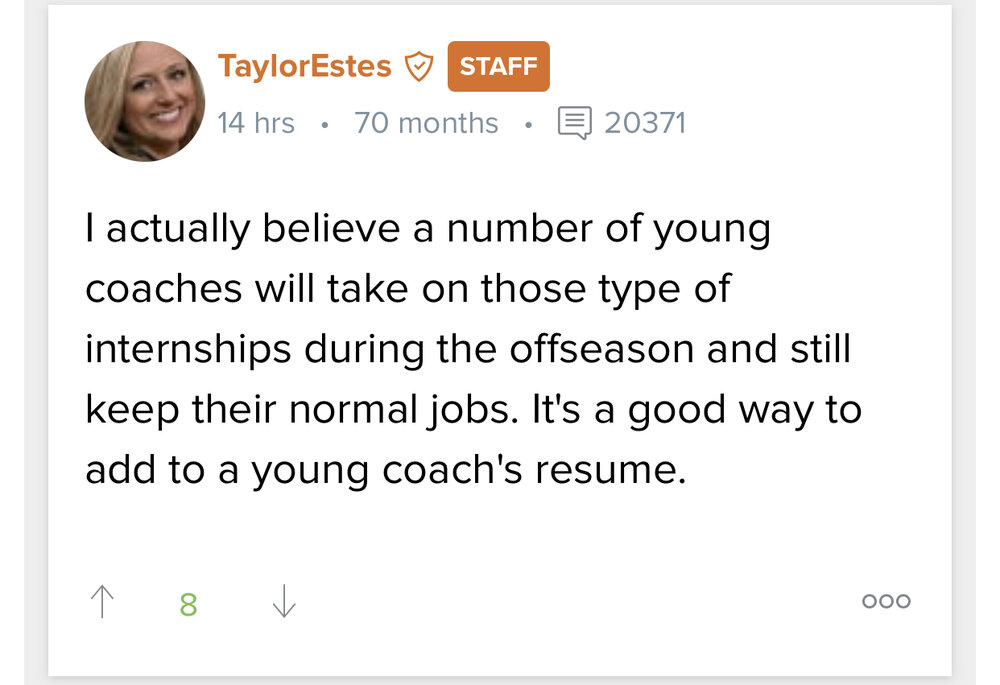Open the three-circle more options menu
Screen dimensions: 1000x685
(x=886, y=602)
